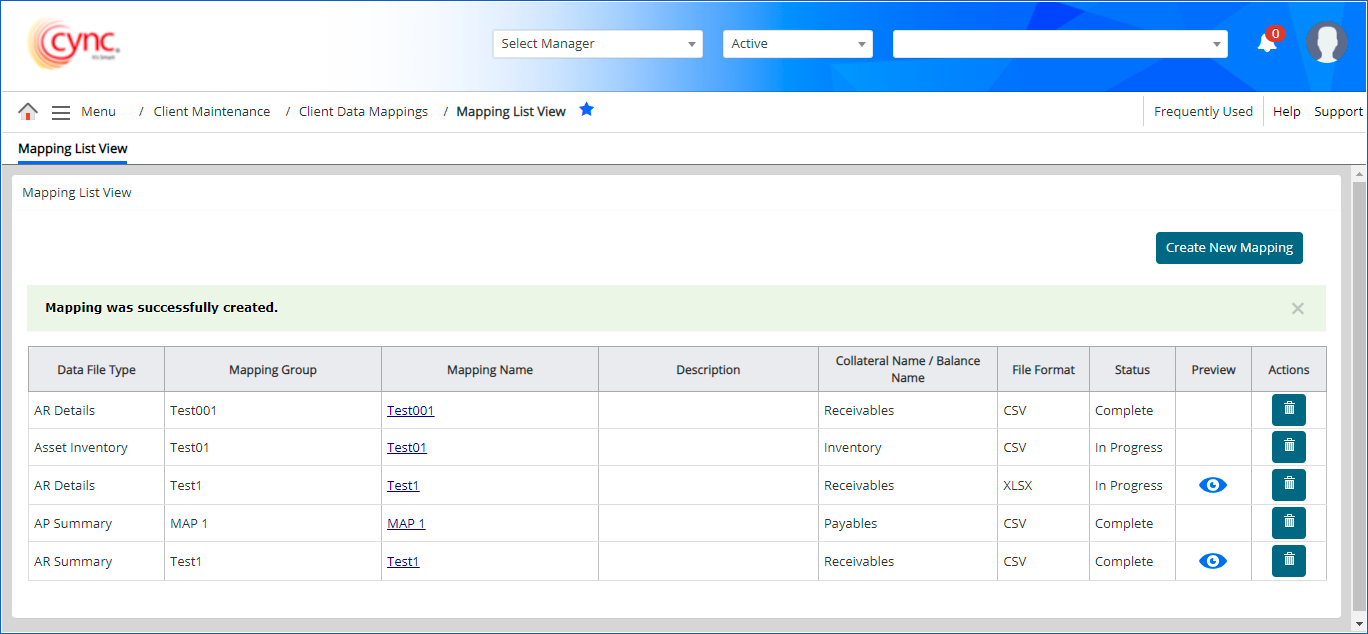Preview the AR Summary Test1 mapping

(1212, 561)
